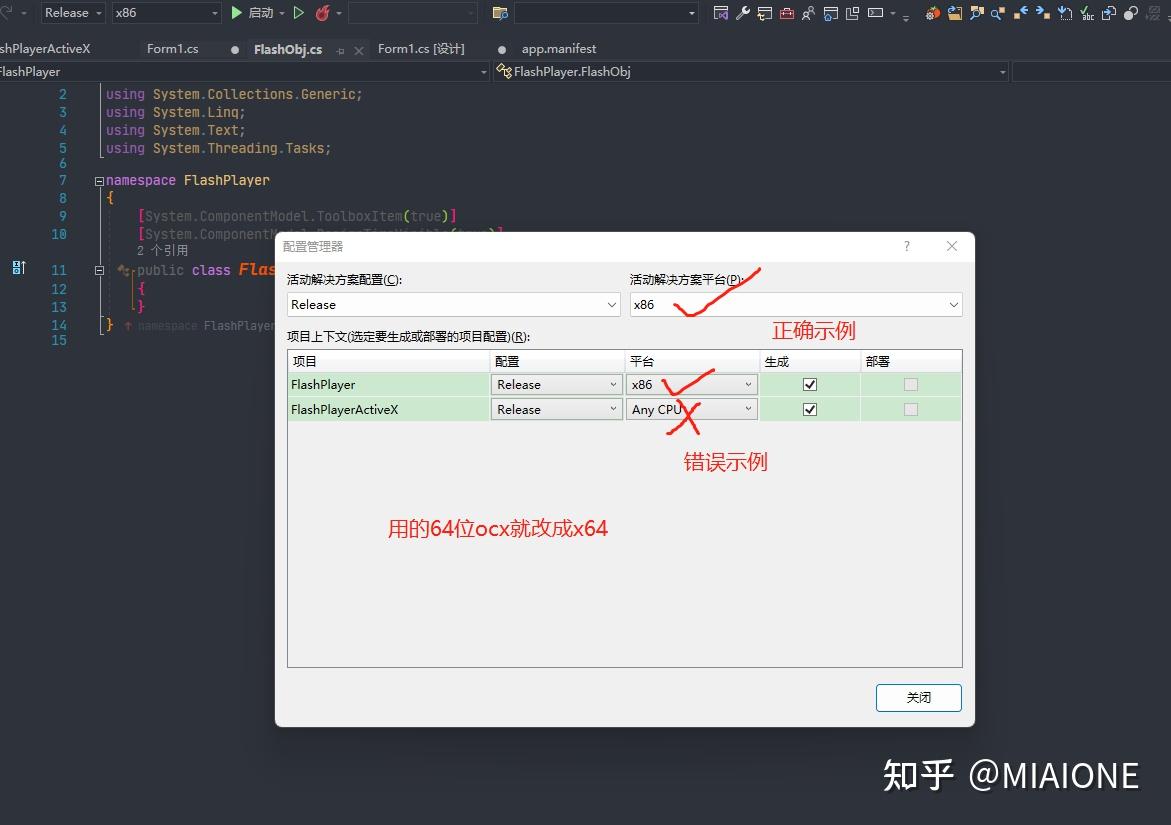Click the Hot Reload flame icon

[324, 13]
